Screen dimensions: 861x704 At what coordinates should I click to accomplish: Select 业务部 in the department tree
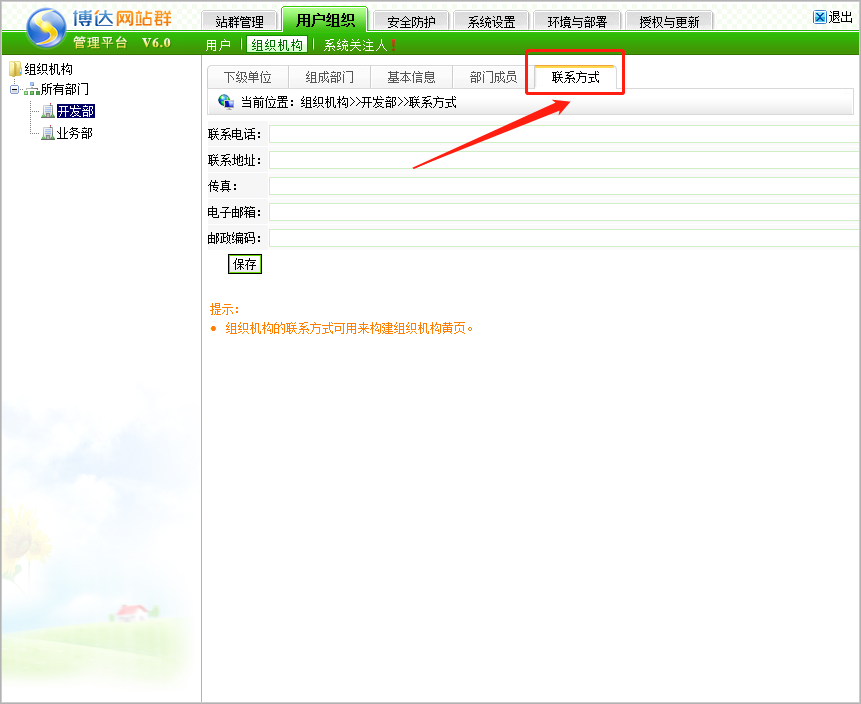74,133
